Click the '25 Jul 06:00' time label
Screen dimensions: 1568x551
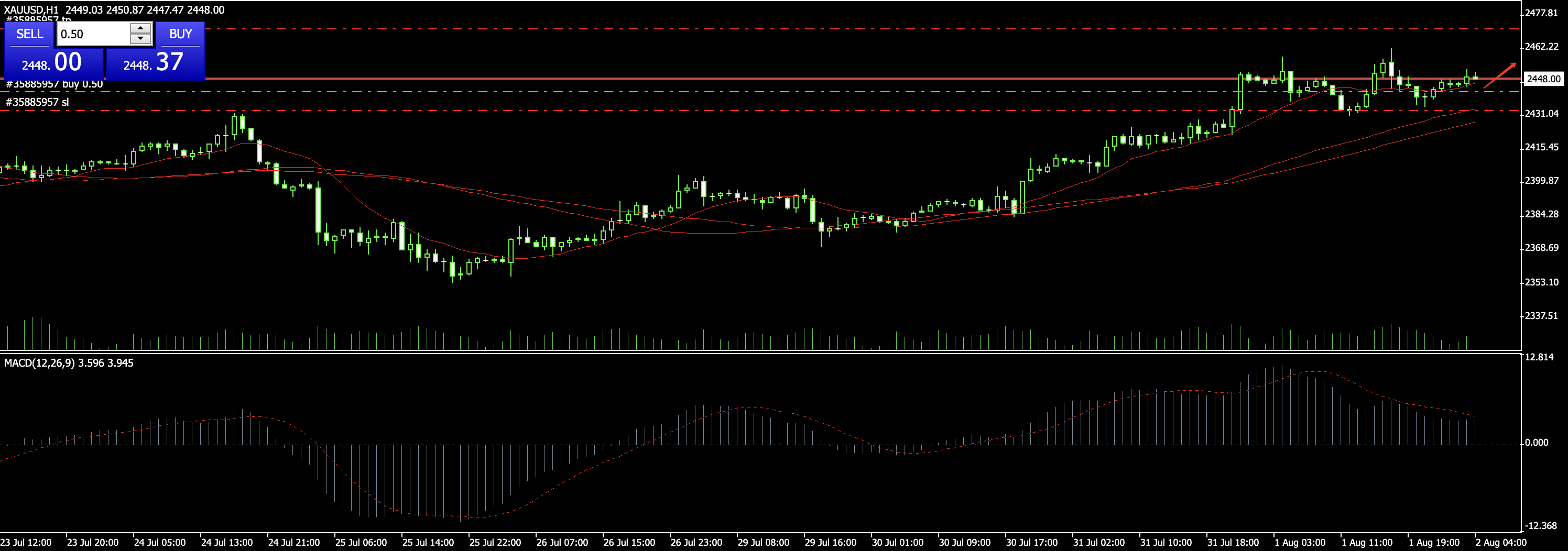coord(361,543)
